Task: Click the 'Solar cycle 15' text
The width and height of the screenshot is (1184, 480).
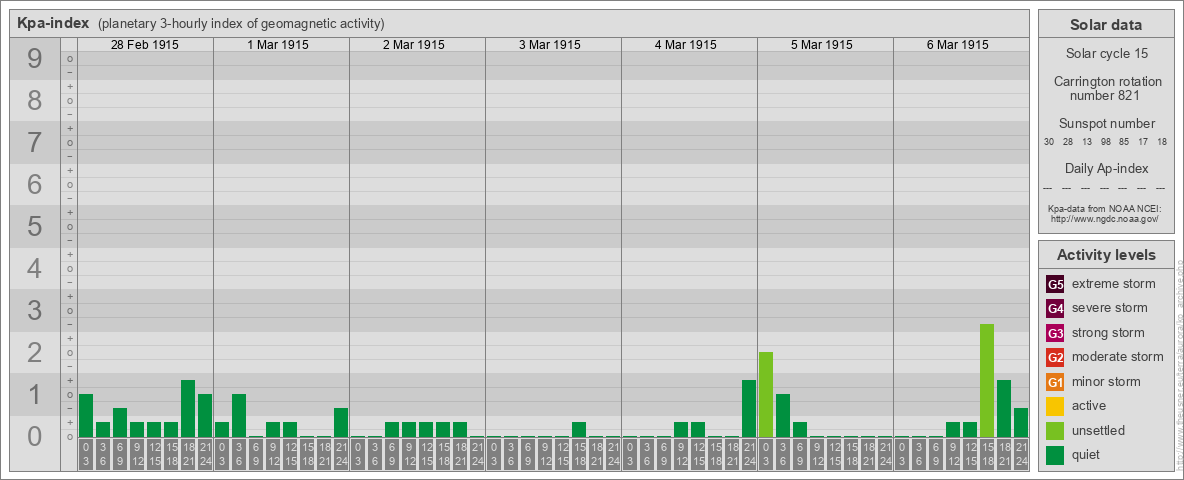Action: click(1106, 54)
